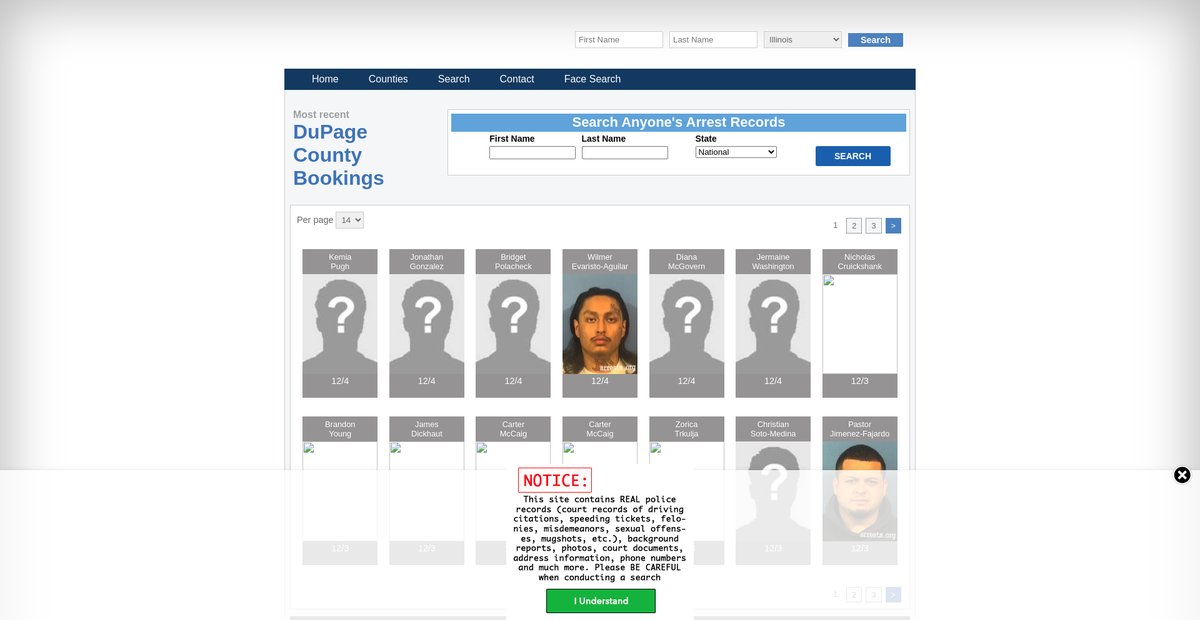
Task: Open the Counties menu item
Action: (388, 79)
